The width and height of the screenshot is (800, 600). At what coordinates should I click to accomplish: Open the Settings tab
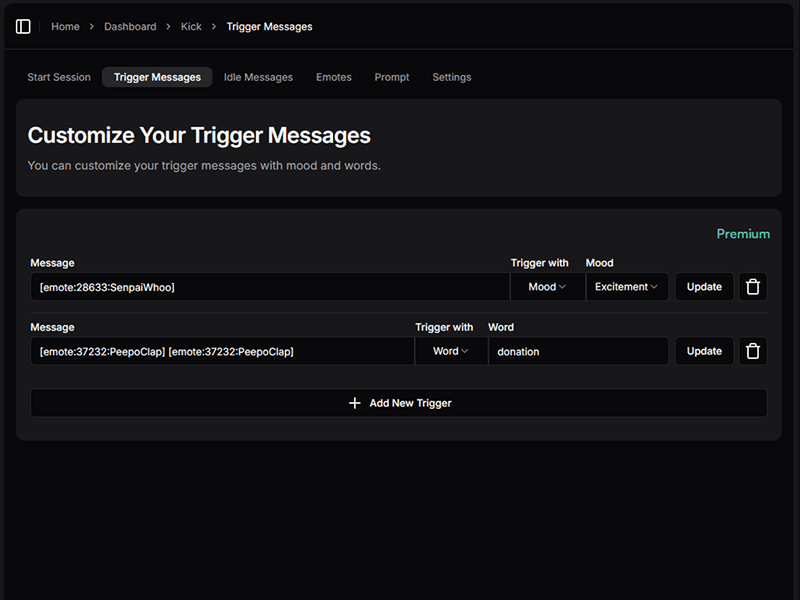[451, 77]
